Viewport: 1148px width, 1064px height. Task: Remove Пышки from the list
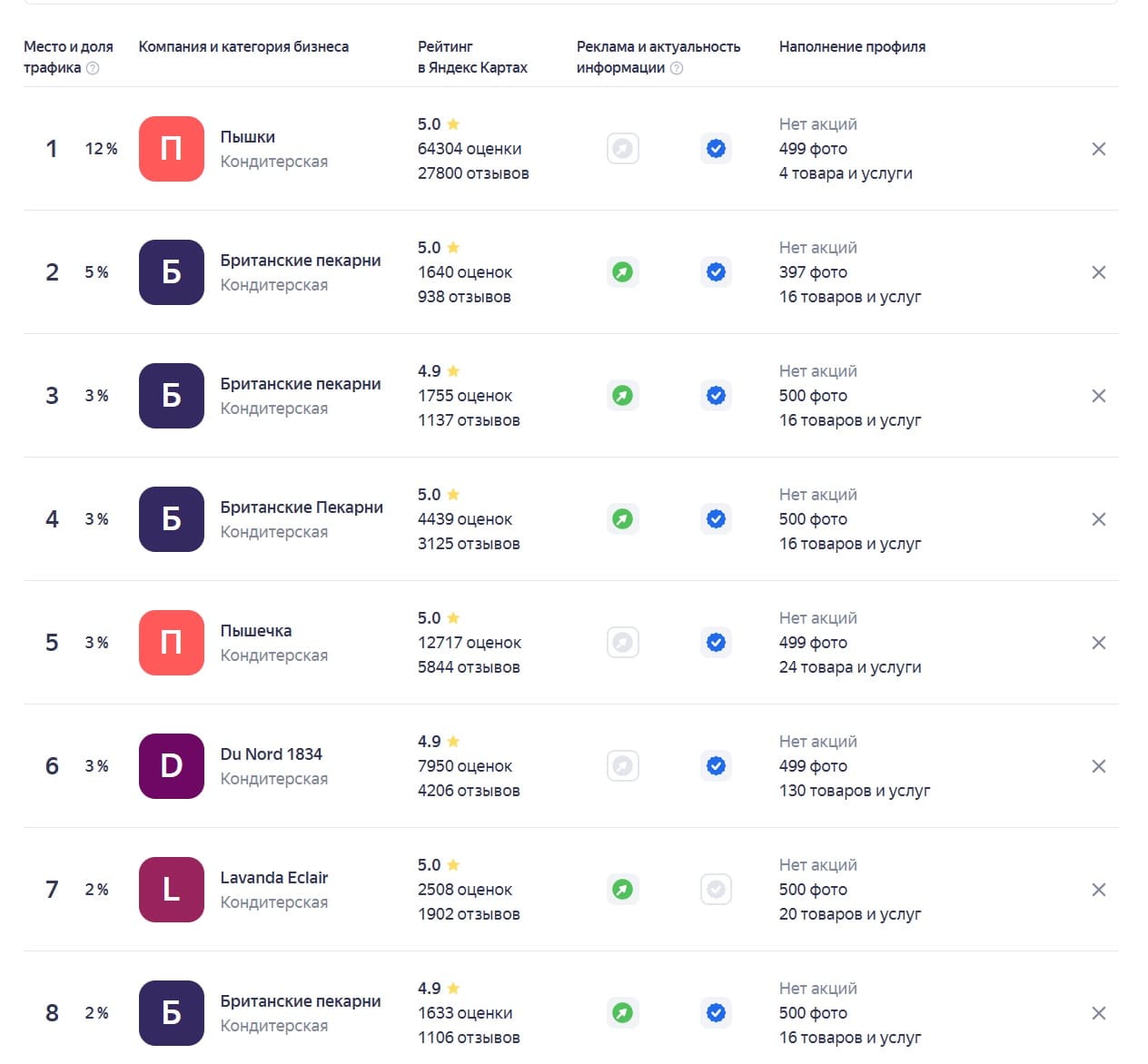1098,149
